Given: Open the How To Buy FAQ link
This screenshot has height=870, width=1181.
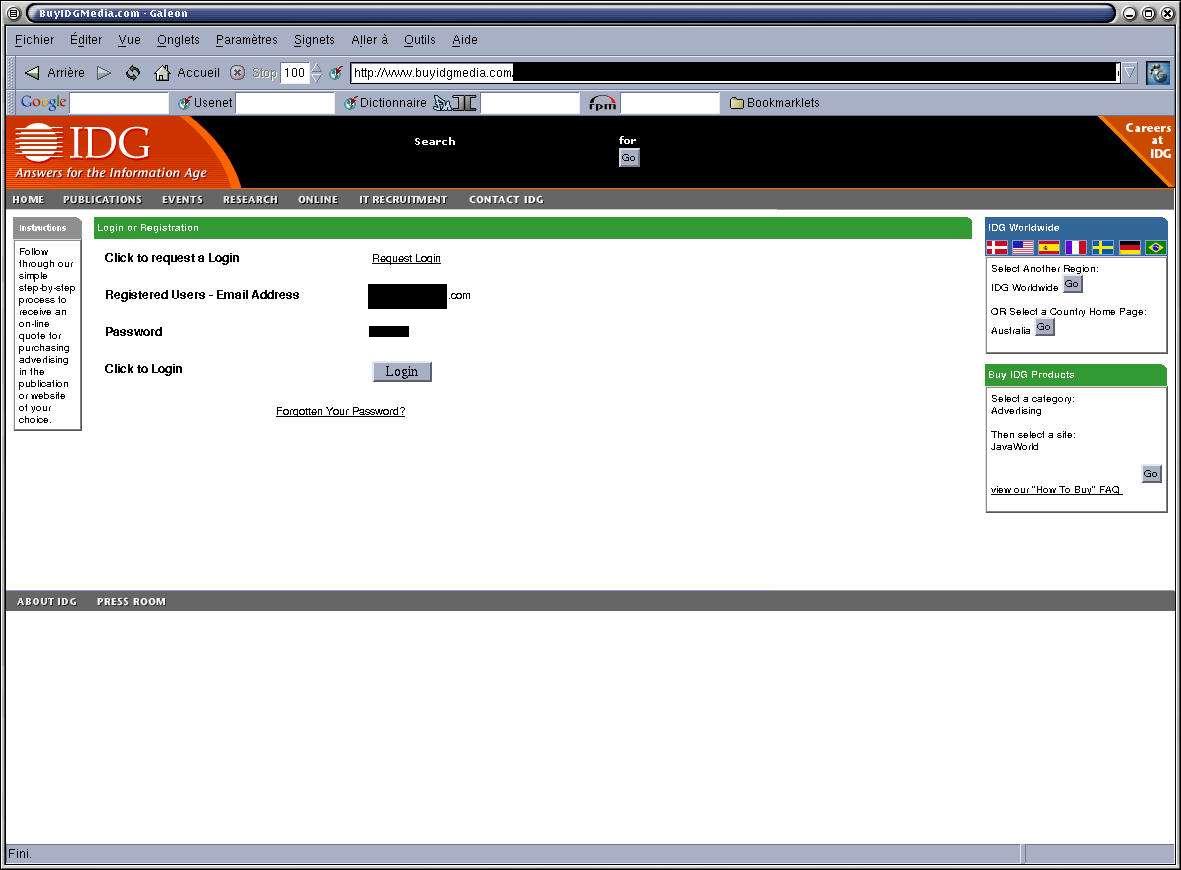Looking at the screenshot, I should (x=1056, y=490).
